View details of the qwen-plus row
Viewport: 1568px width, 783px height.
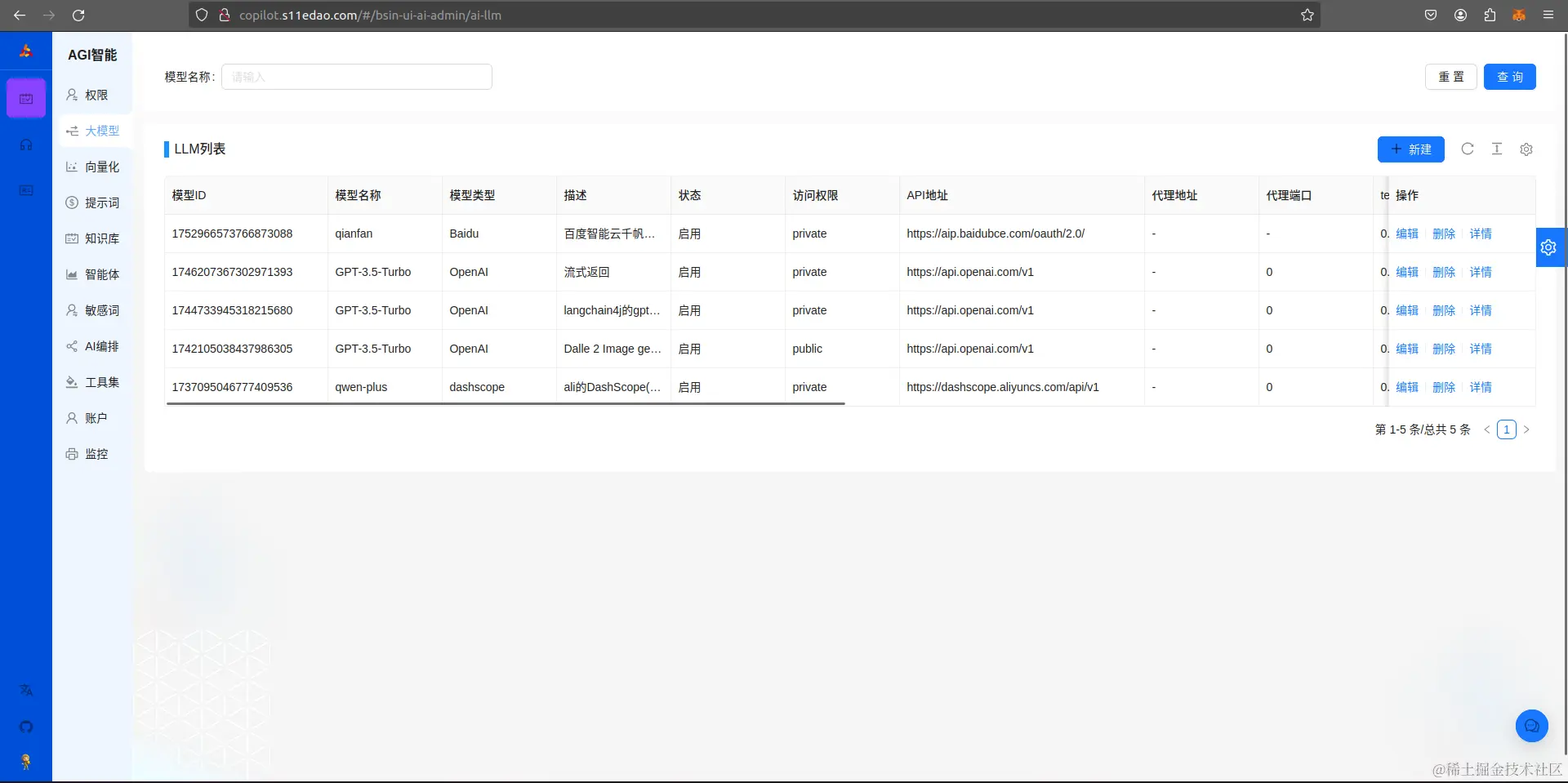point(1481,387)
